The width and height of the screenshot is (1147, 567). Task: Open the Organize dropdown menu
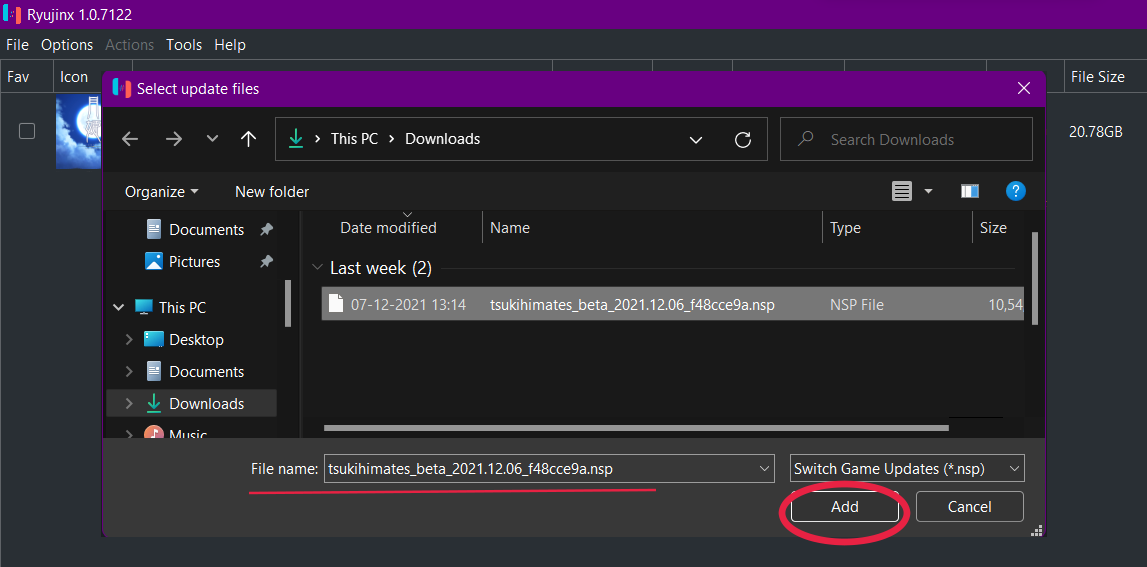162,192
